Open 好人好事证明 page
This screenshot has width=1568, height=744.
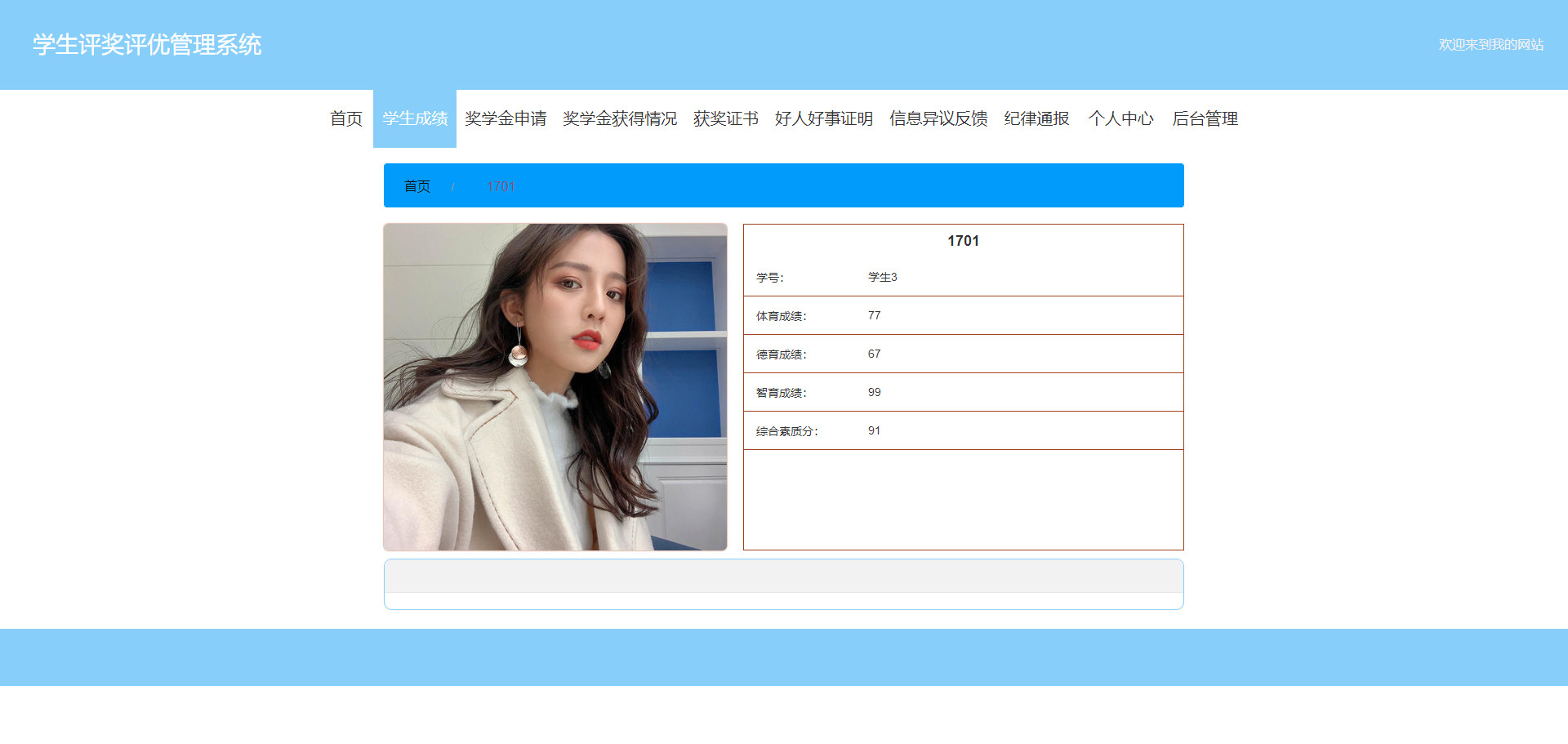pos(824,118)
